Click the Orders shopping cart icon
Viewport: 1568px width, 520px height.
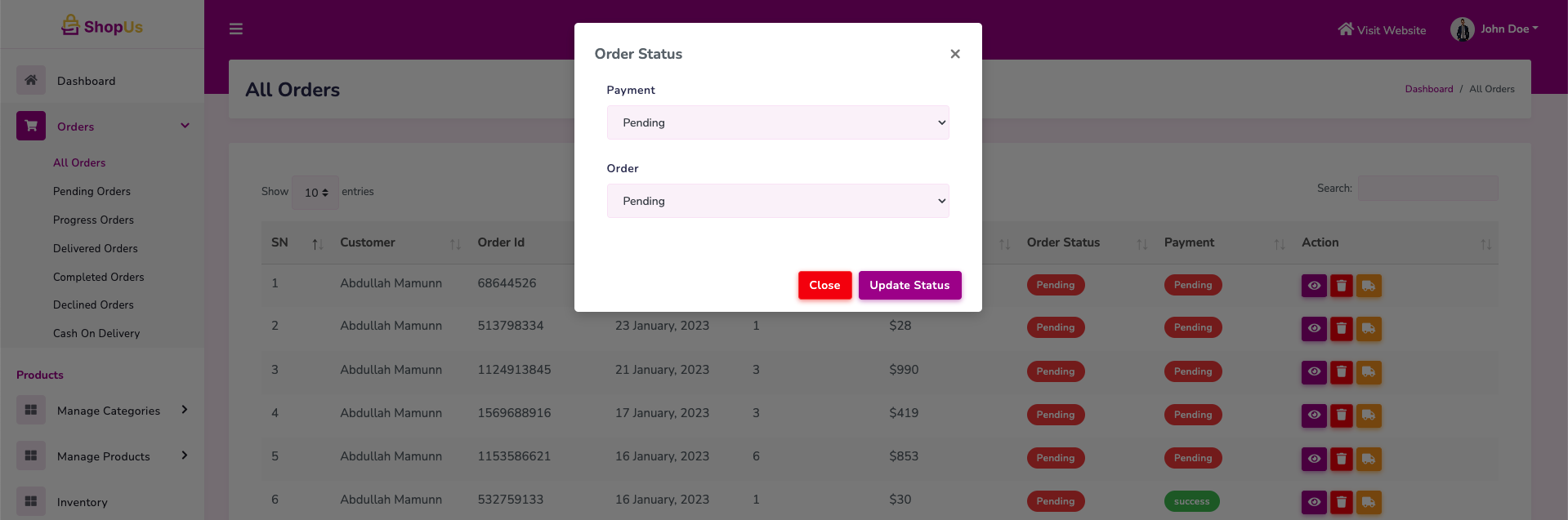pos(31,126)
